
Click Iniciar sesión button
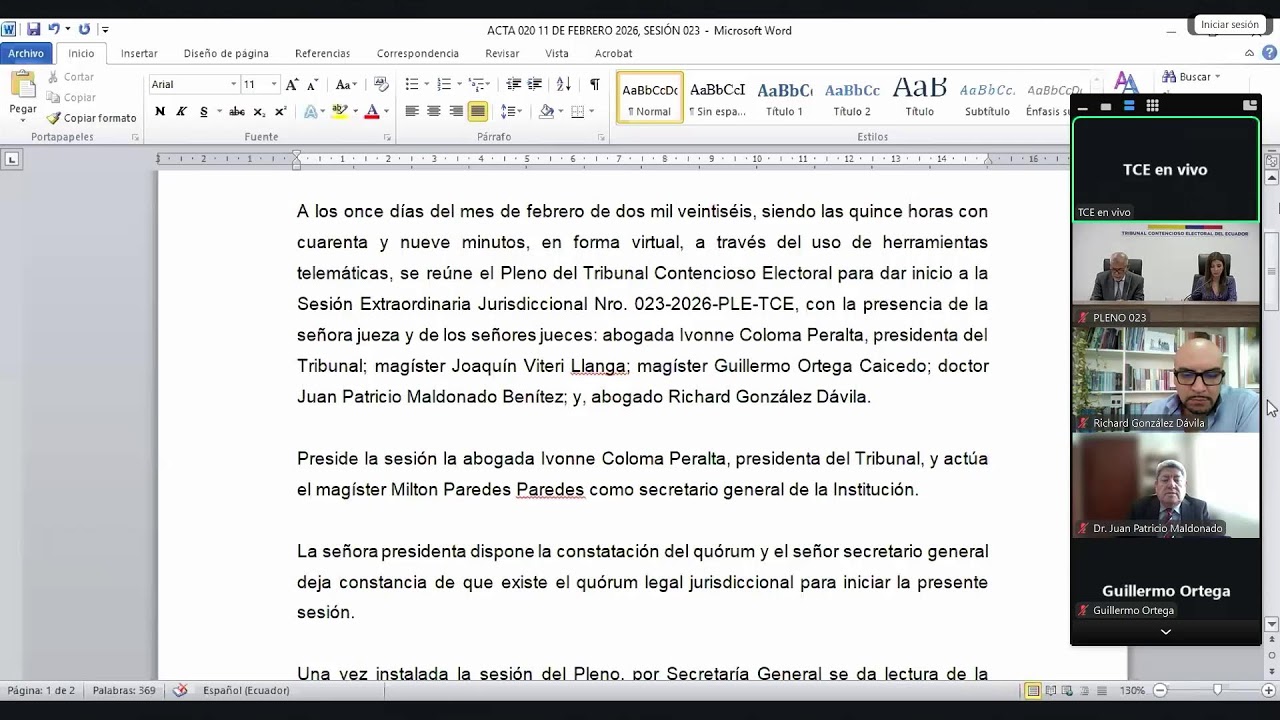[x=1229, y=25]
